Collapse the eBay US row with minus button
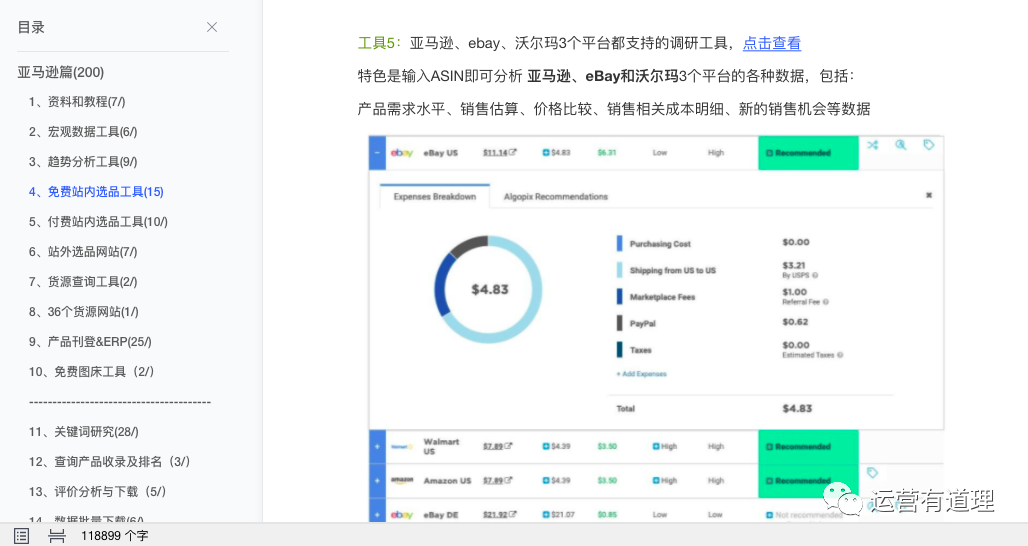The height and width of the screenshot is (546, 1028). [377, 153]
